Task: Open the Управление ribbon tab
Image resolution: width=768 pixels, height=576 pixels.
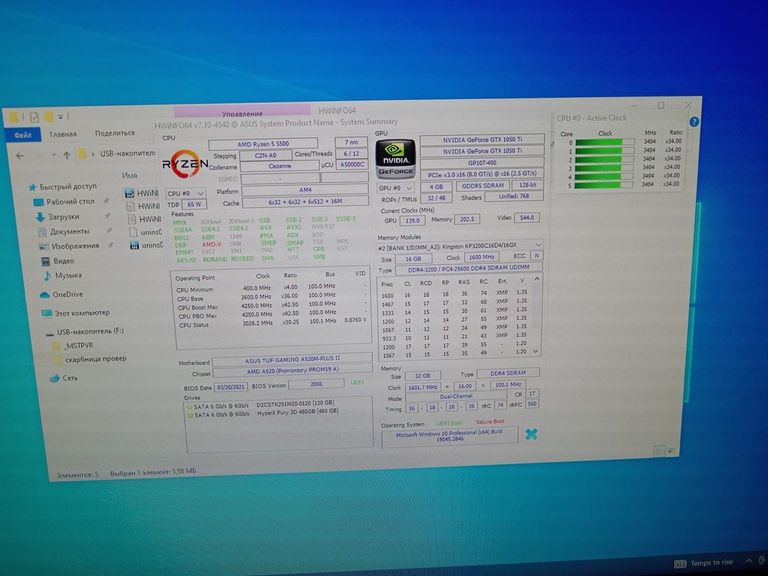Action: (242, 113)
